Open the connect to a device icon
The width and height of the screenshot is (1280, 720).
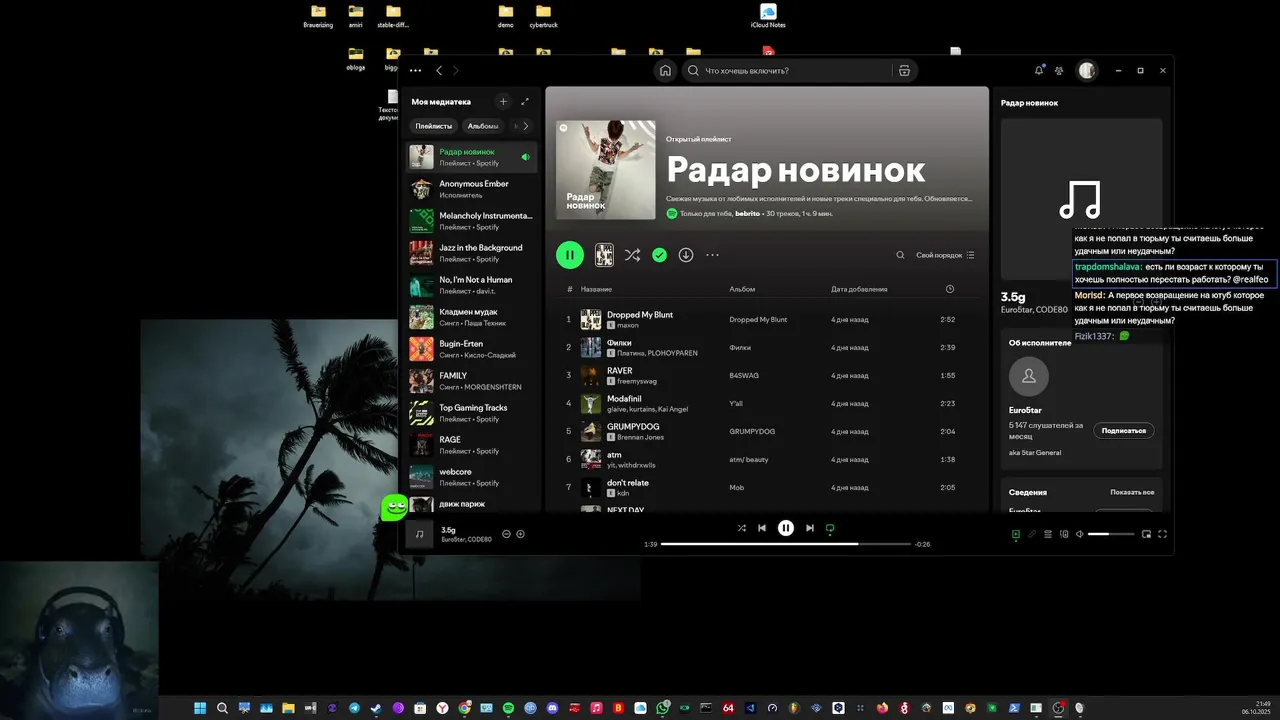(1064, 534)
